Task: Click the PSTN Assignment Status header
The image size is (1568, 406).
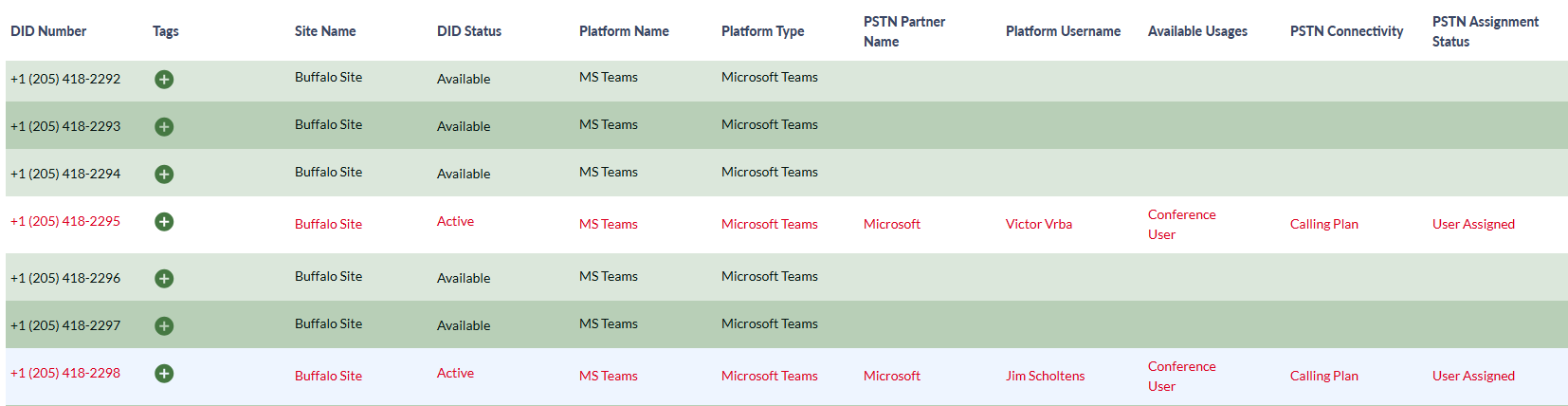Action: (x=1486, y=31)
